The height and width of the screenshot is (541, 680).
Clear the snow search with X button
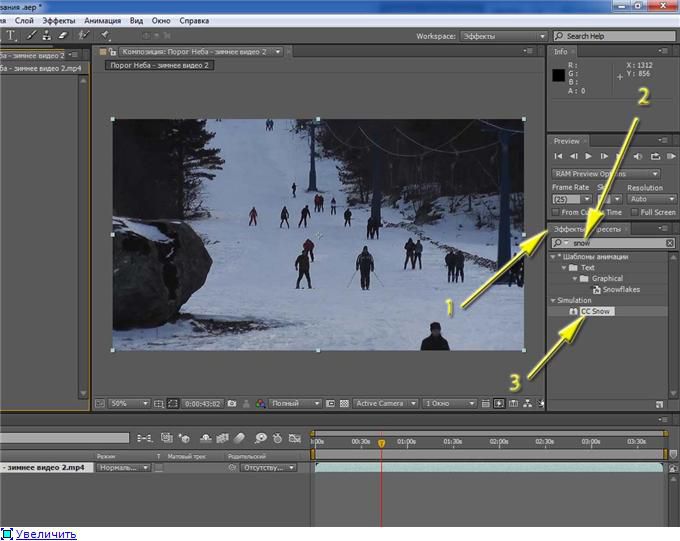(670, 243)
